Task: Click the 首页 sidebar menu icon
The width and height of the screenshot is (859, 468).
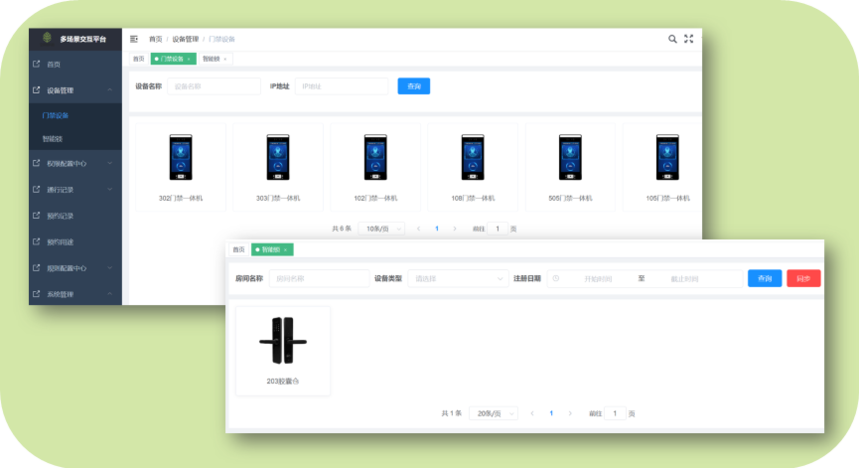Action: pos(36,64)
